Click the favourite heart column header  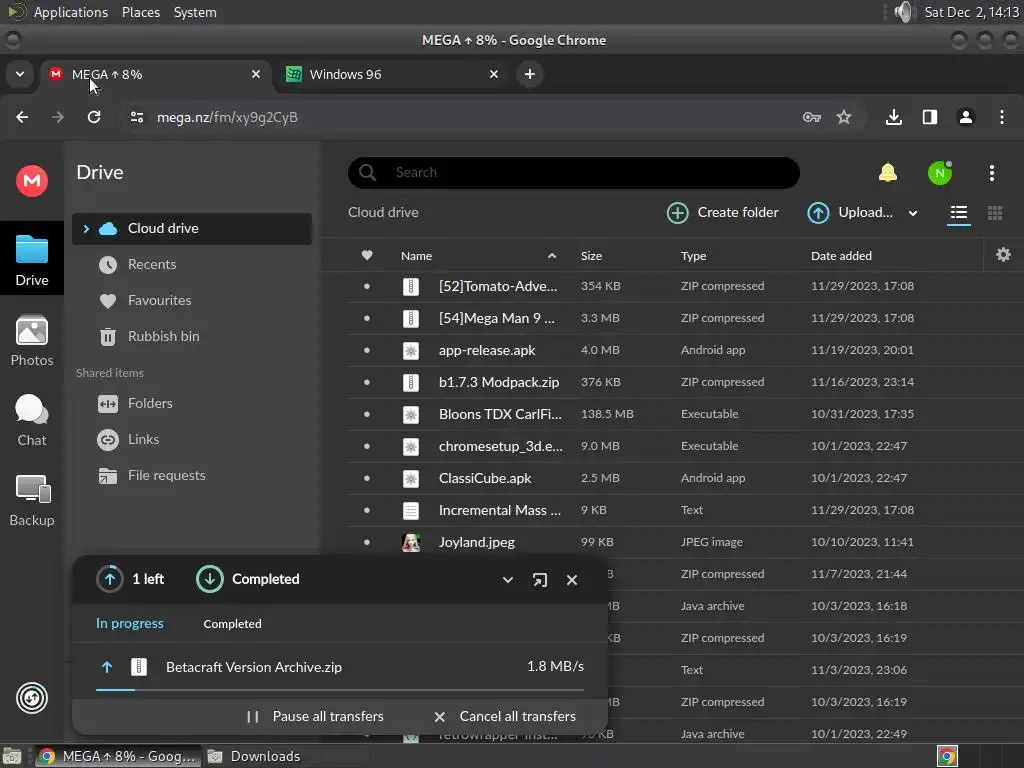367,255
